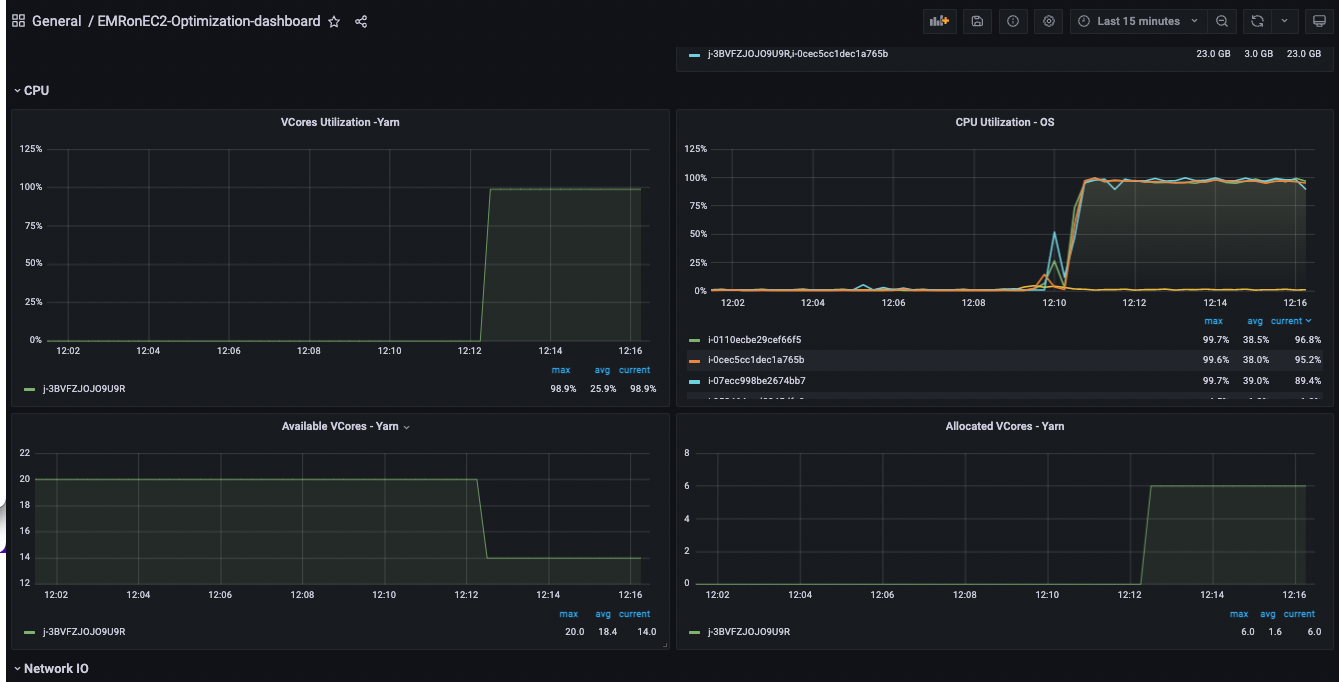Select 14.0 current value in Available VCores legend

(647, 632)
